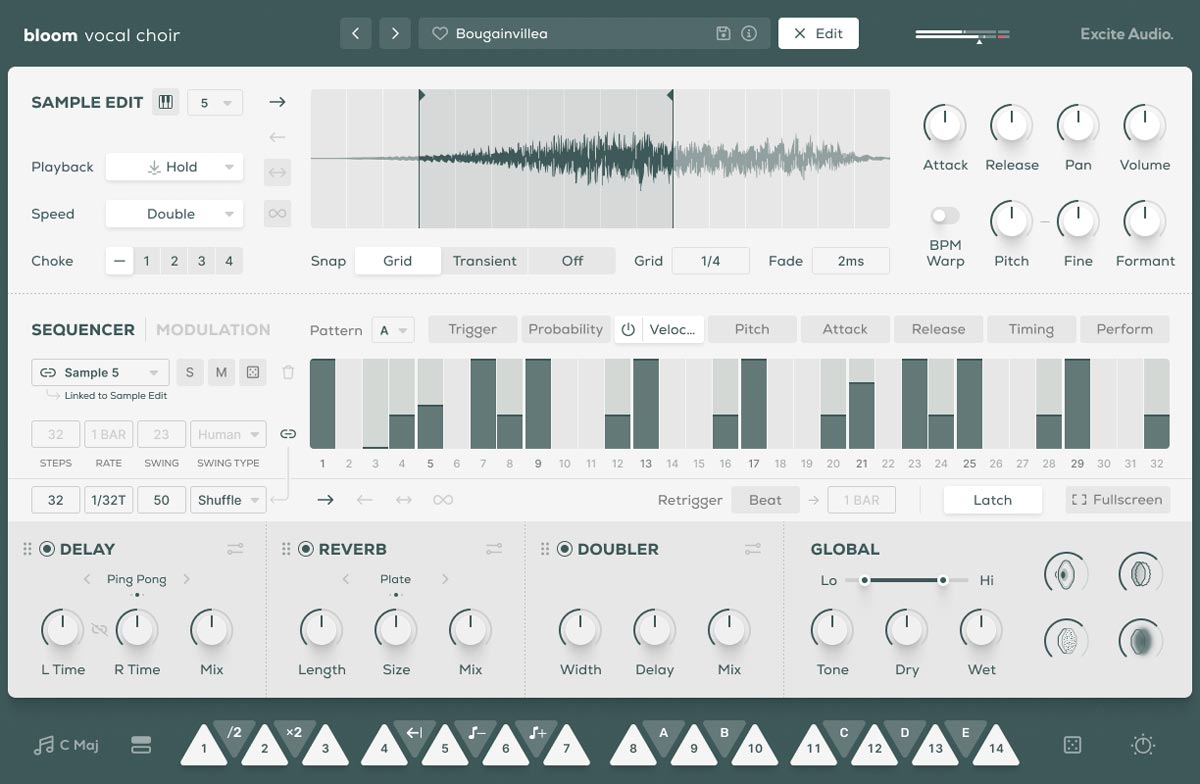
Task: Click the infinity loop icon near Speed
Action: click(x=277, y=213)
